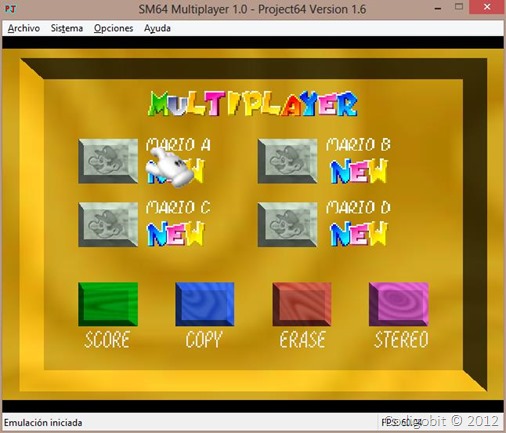Screen dimensions: 506x433
Task: Open the Opciones menu
Action: 113,28
